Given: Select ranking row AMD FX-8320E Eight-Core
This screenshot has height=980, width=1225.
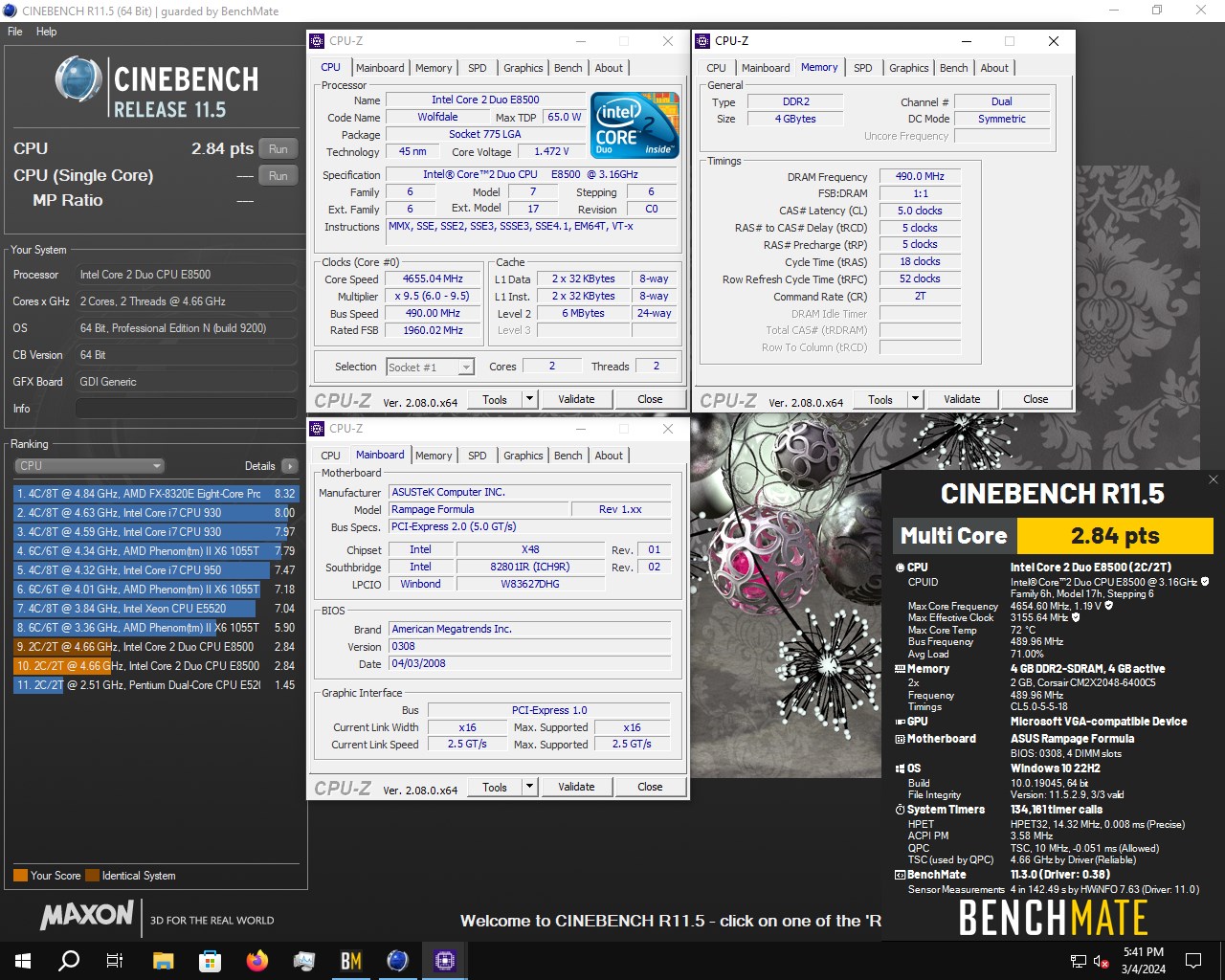Looking at the screenshot, I should click(x=156, y=494).
